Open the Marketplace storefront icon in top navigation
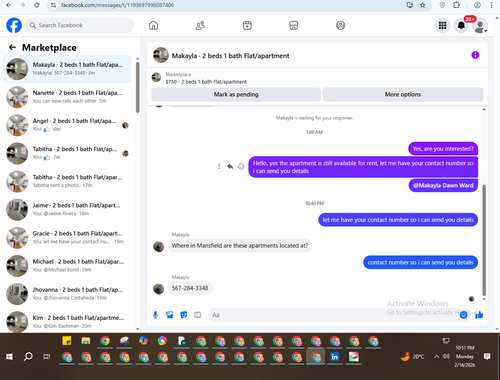The height and width of the screenshot is (380, 500). click(294, 25)
